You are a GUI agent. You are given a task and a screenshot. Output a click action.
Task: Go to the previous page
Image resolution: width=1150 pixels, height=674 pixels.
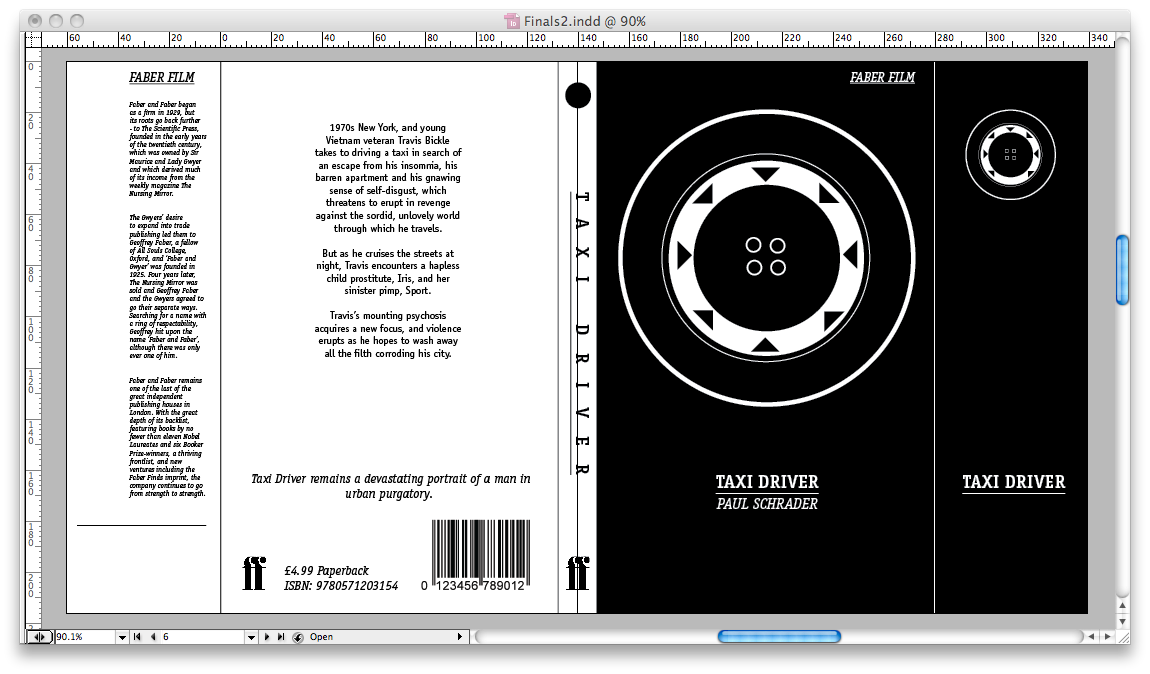point(153,637)
